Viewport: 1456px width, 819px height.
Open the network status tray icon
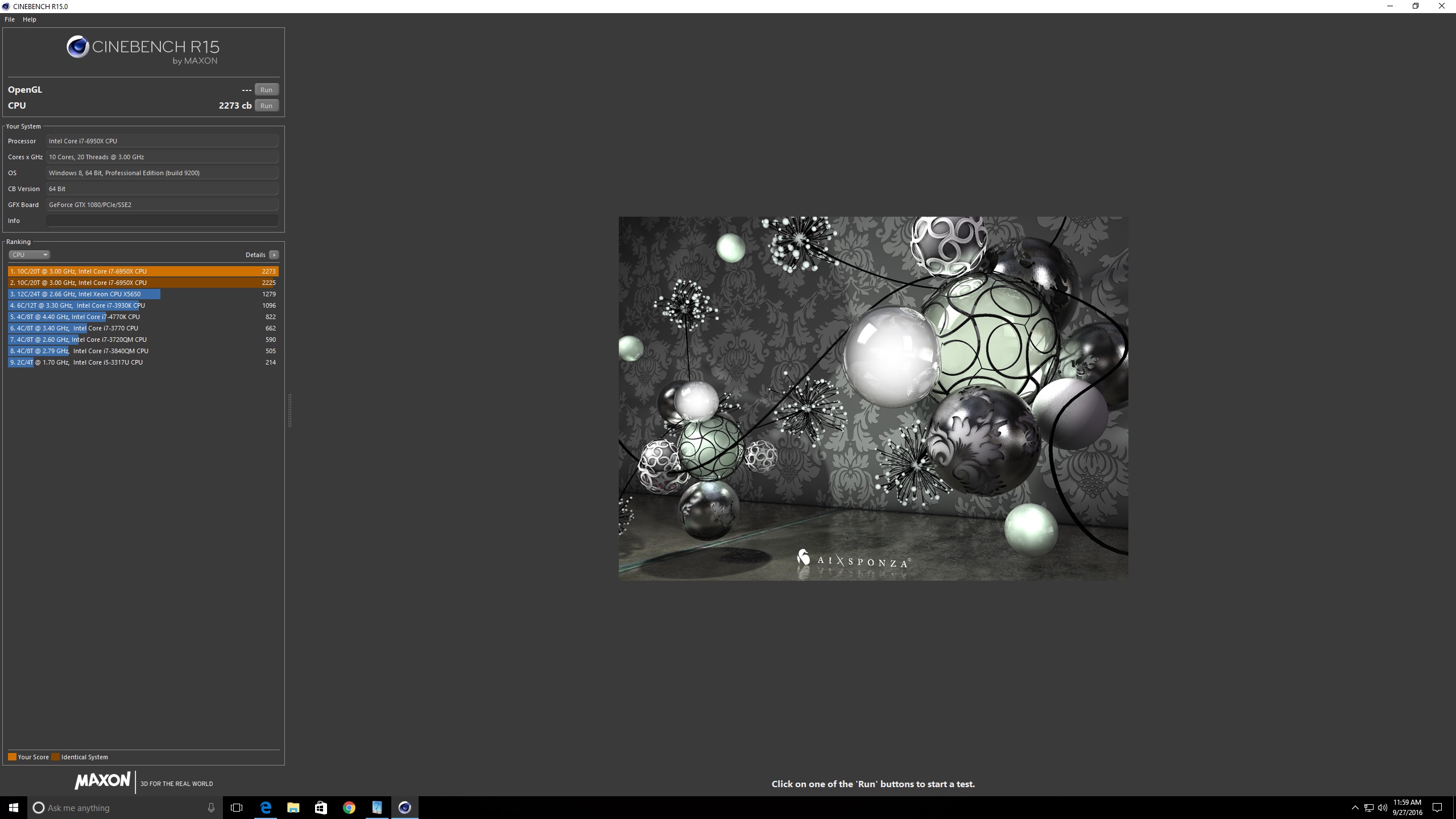coord(1369,808)
